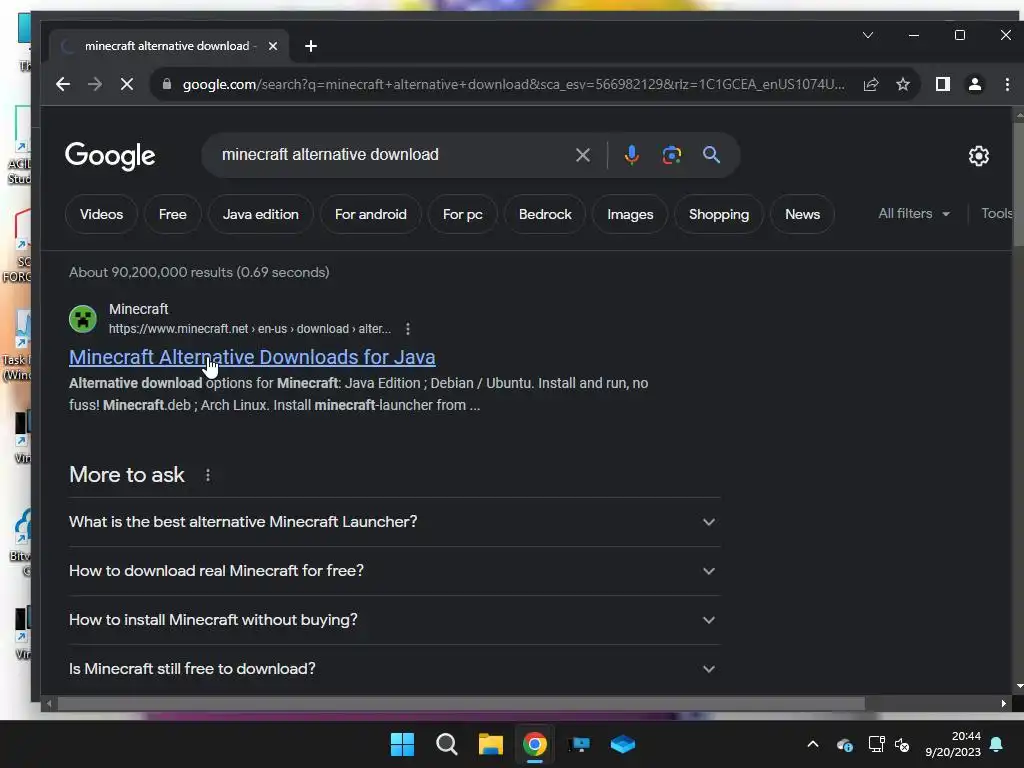Open the Chrome profile menu
This screenshot has width=1024, height=768.
coord(974,84)
